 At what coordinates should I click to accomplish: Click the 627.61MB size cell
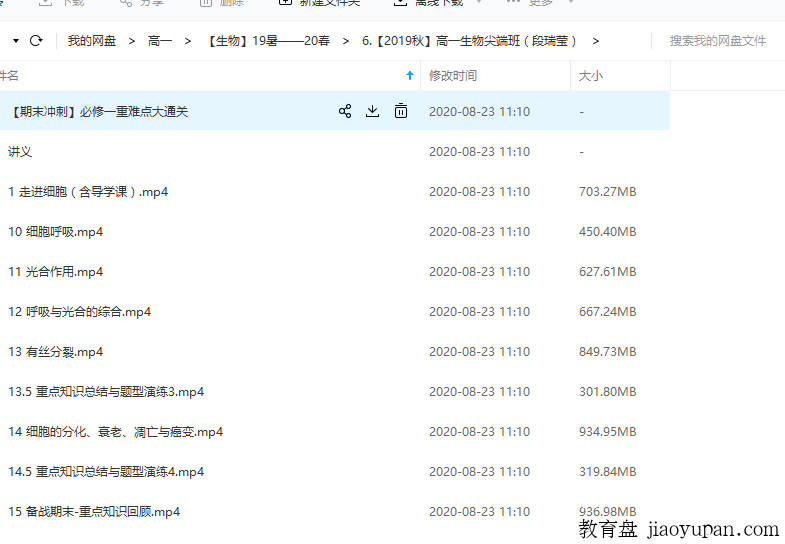coord(607,272)
